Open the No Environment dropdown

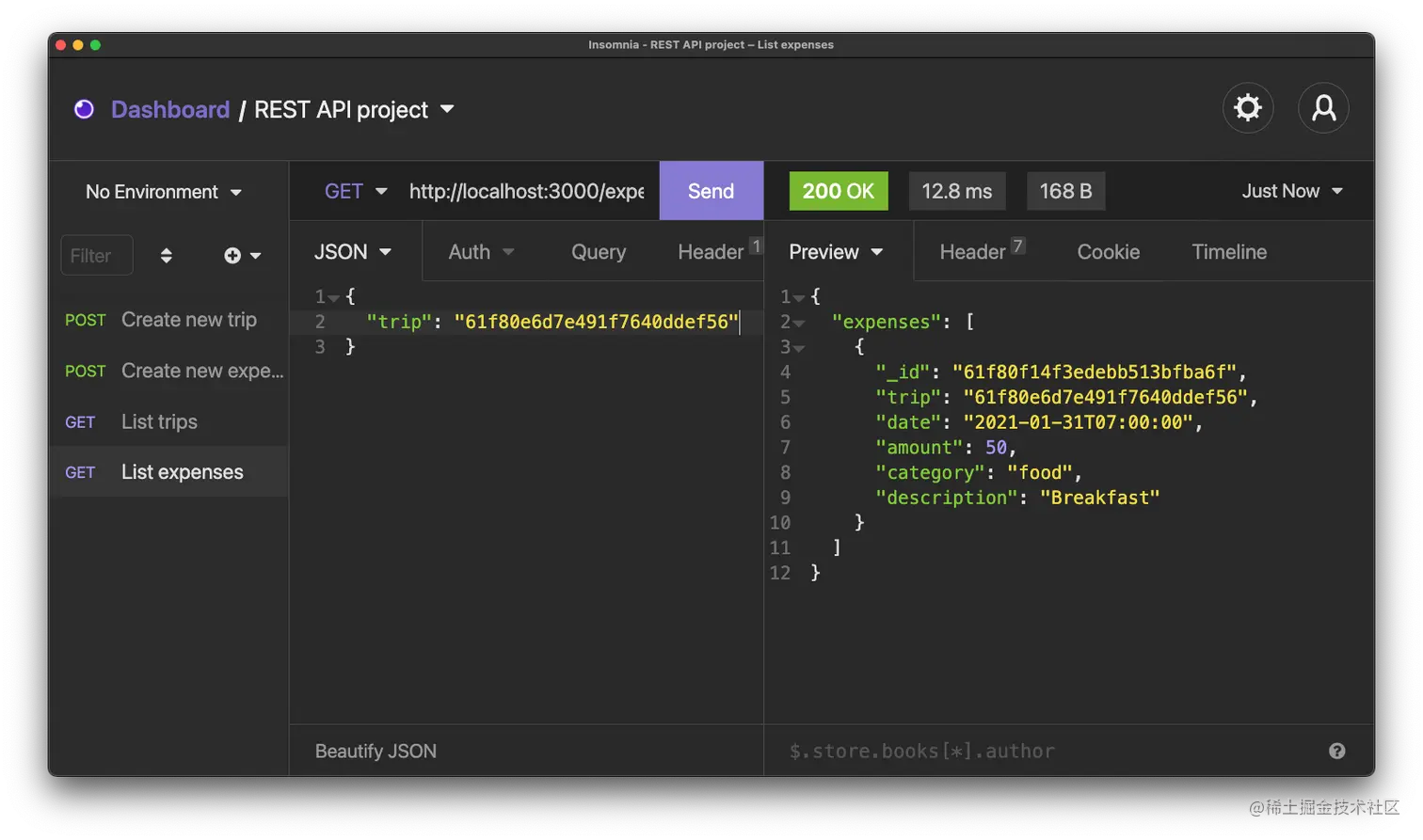click(x=164, y=192)
